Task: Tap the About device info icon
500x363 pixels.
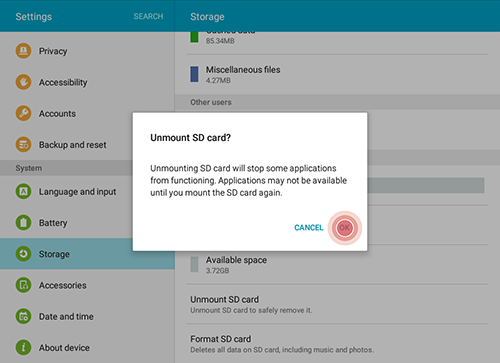Action: tap(23, 348)
